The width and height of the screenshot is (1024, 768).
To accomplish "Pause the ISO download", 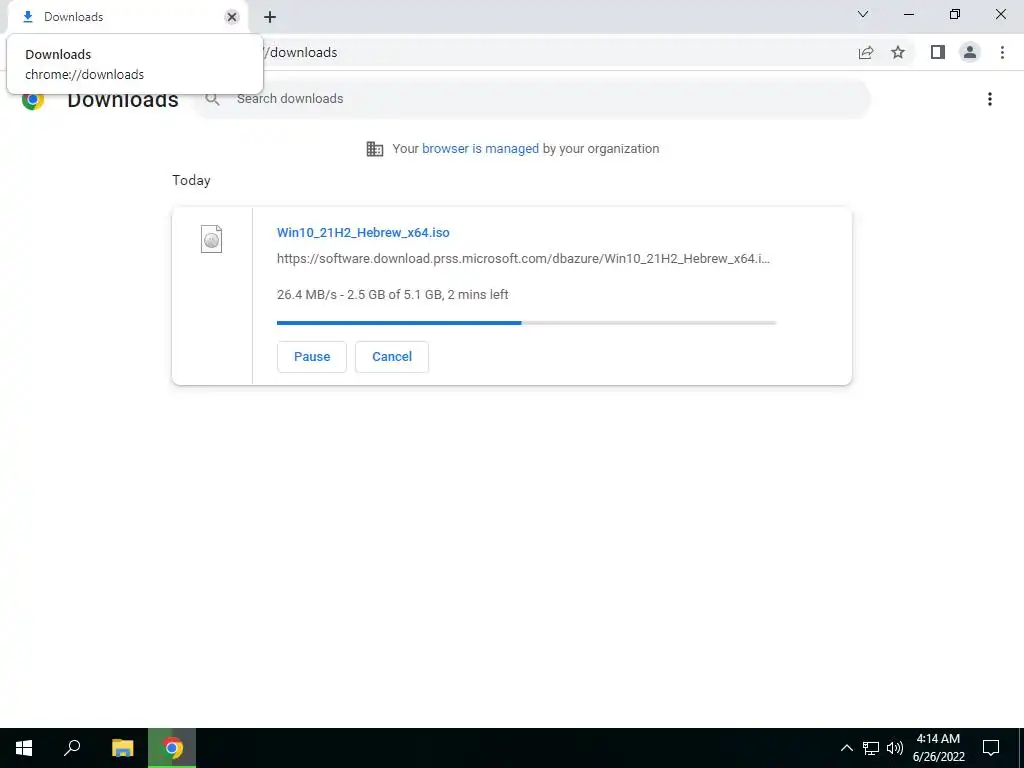I will (312, 357).
